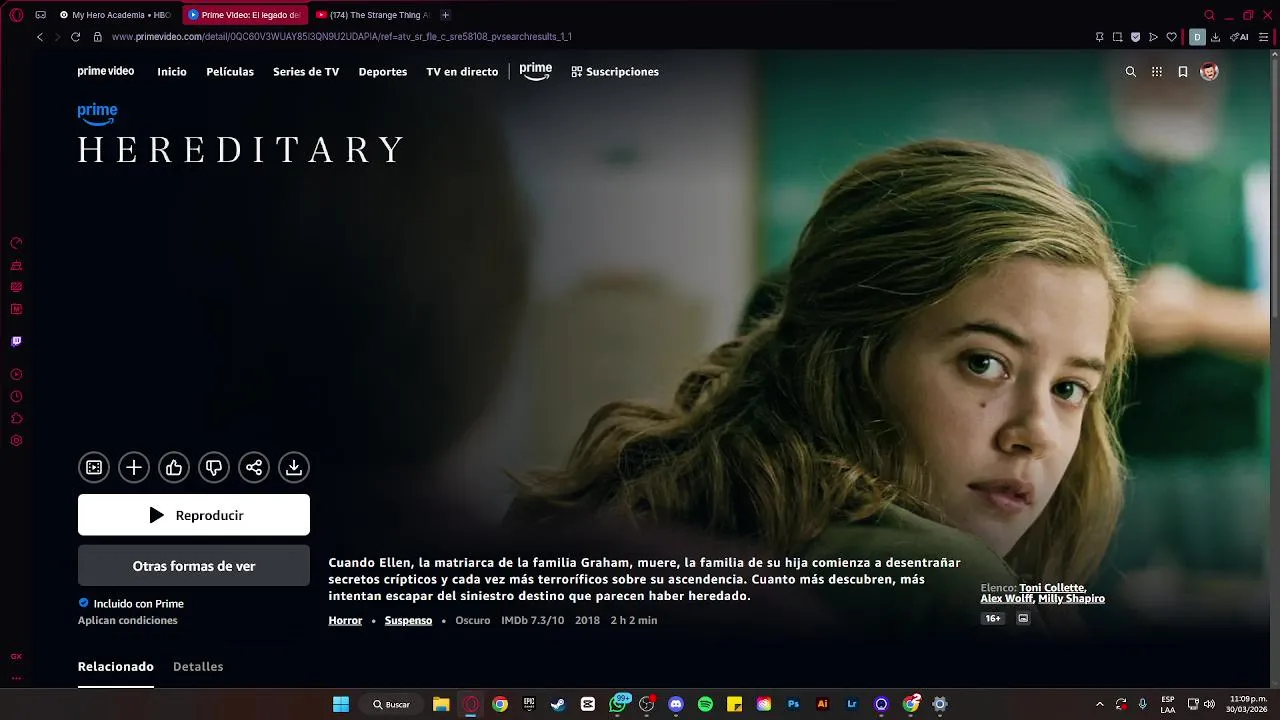Image resolution: width=1280 pixels, height=720 pixels.
Task: Click the download icon next to share
Action: point(294,467)
